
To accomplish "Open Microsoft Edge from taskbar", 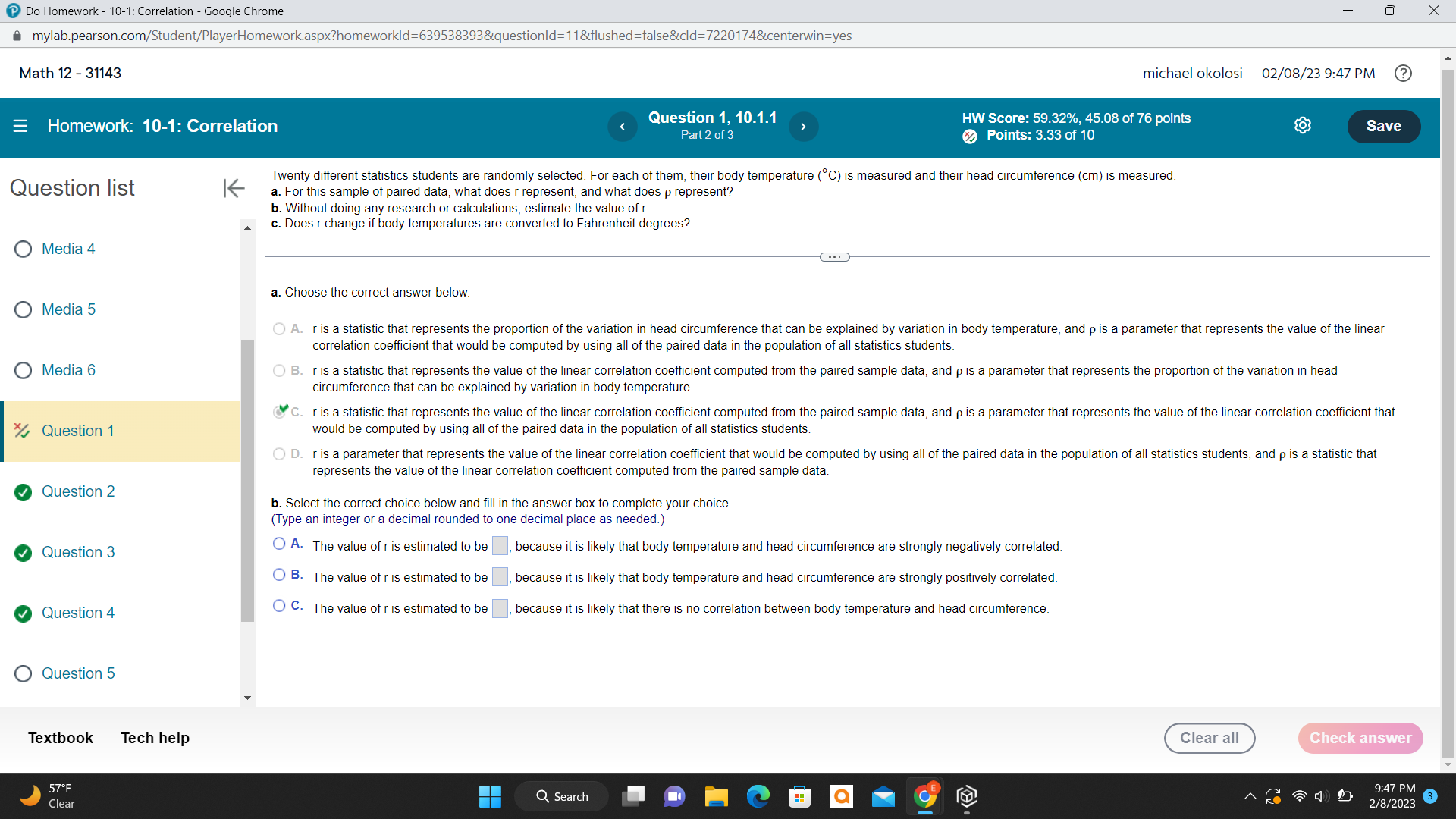I will click(758, 796).
